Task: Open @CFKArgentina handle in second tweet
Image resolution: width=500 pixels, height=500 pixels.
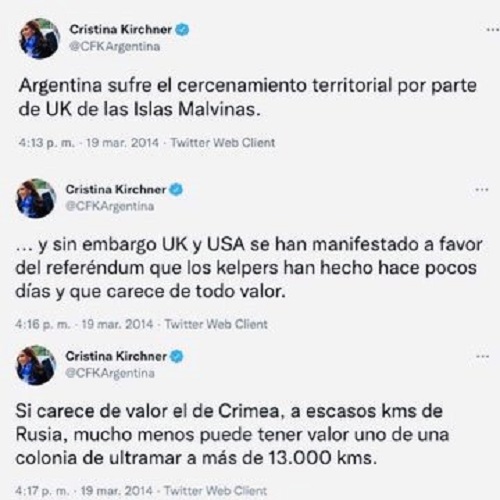Action: 110,206
